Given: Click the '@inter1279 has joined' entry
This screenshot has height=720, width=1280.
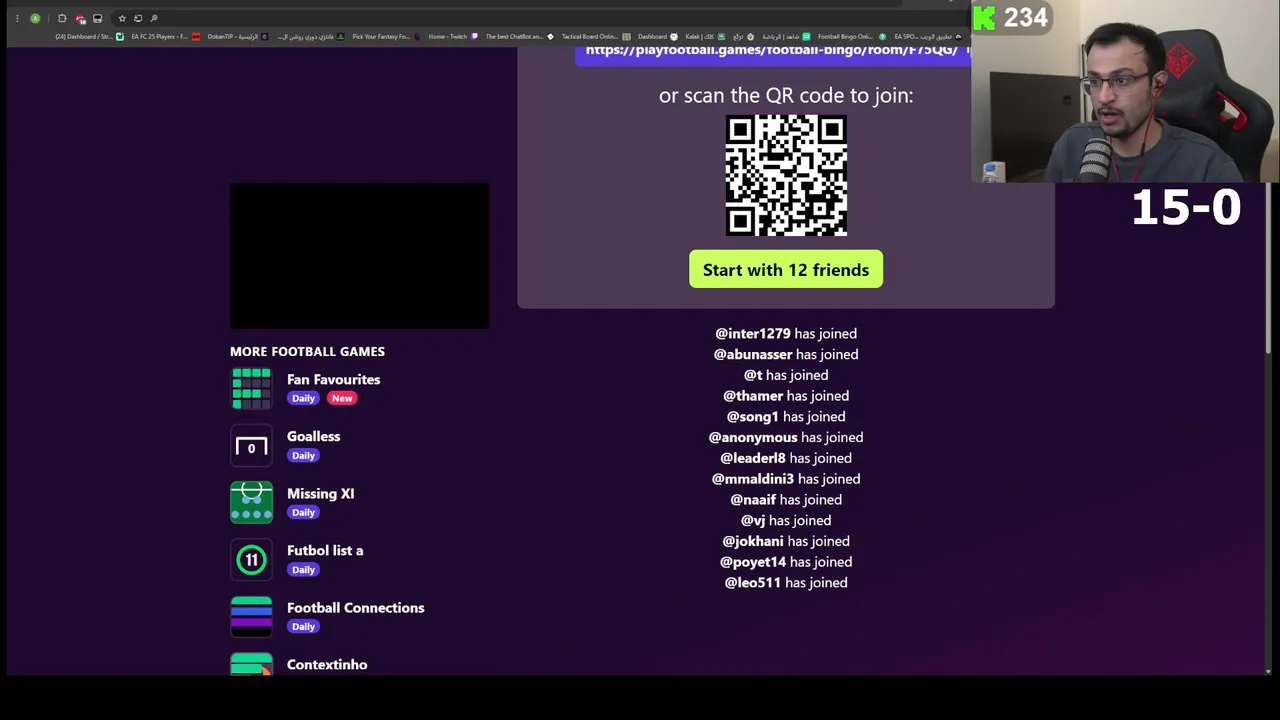Looking at the screenshot, I should point(786,333).
